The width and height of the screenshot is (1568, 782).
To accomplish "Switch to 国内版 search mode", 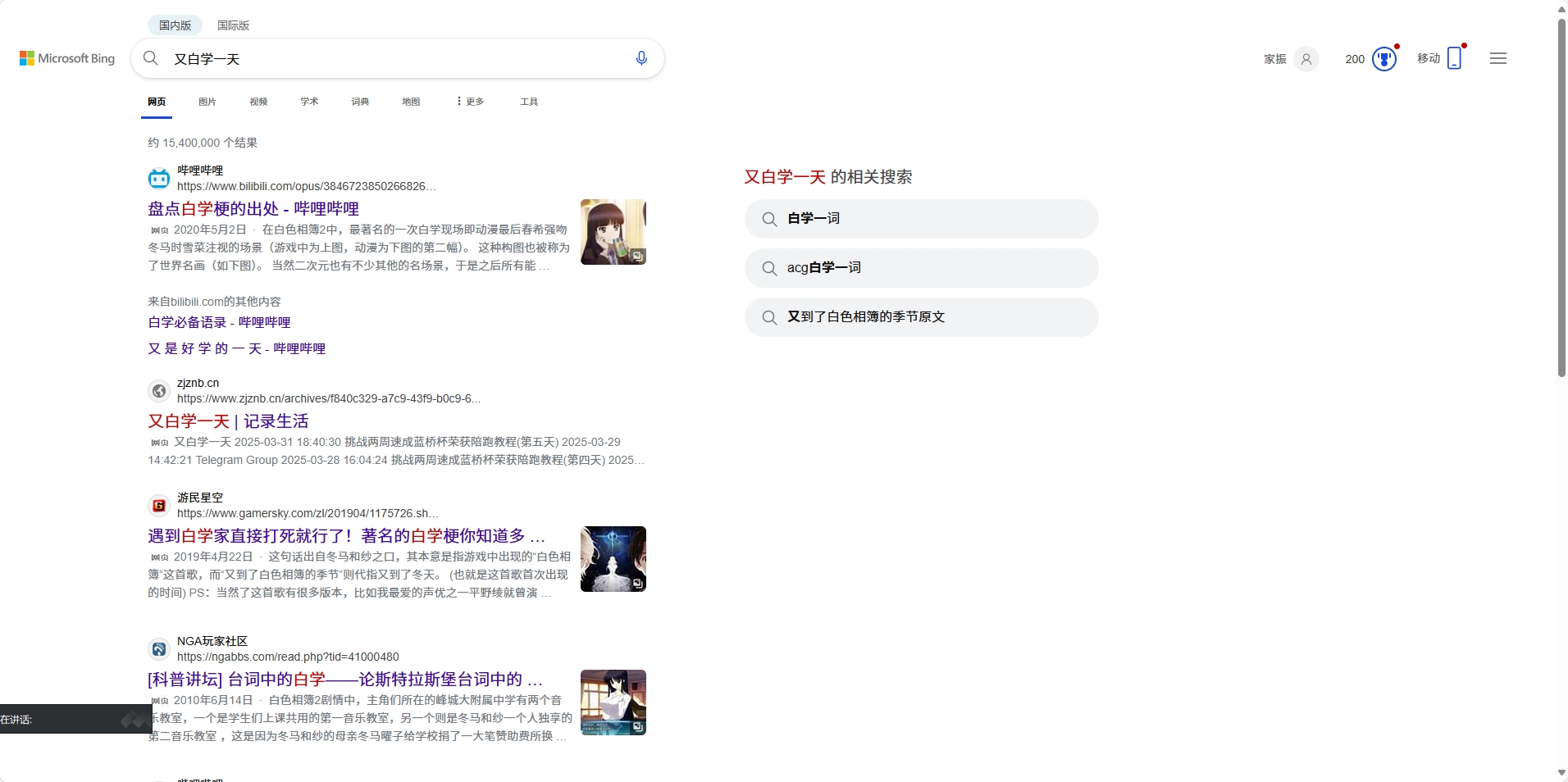I will click(x=175, y=25).
